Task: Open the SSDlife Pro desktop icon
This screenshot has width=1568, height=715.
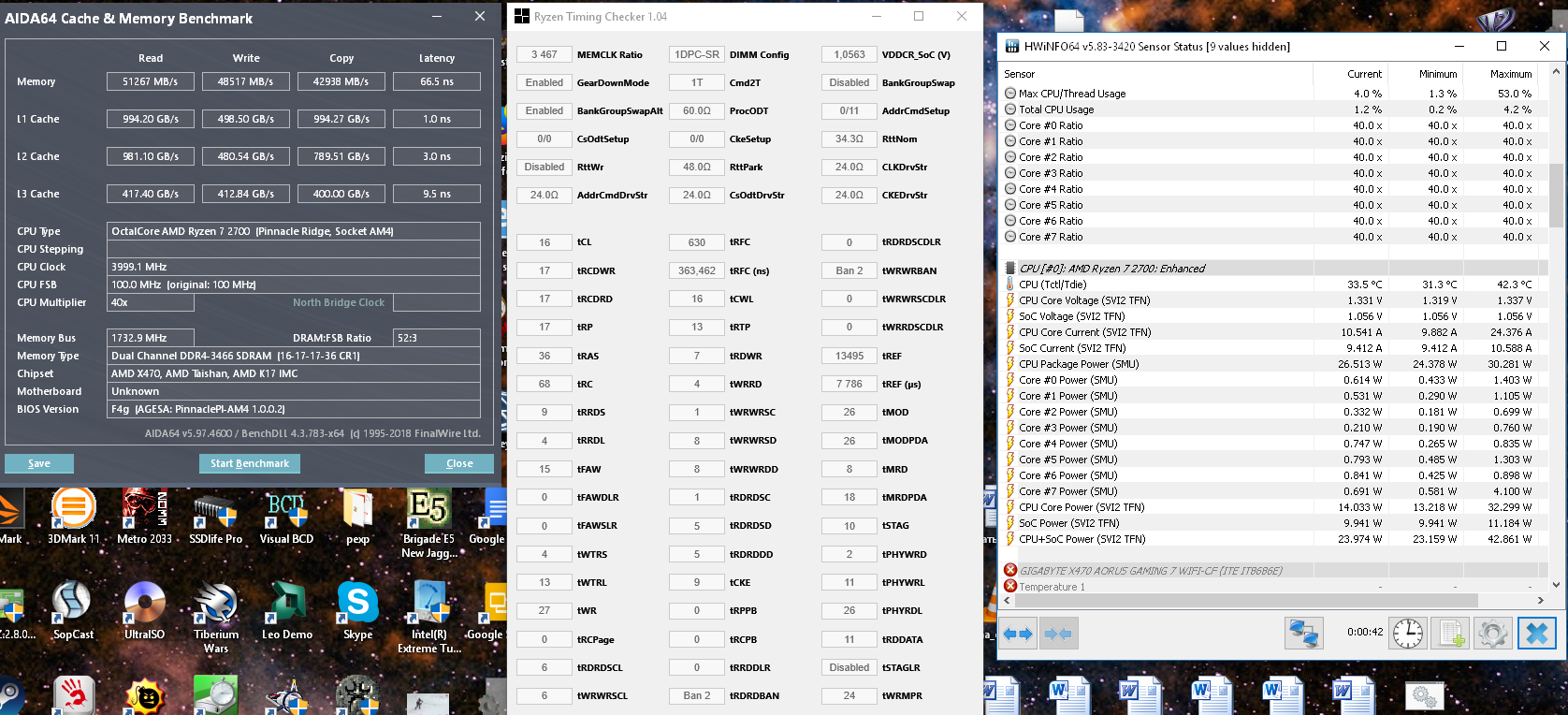Action: point(215,518)
